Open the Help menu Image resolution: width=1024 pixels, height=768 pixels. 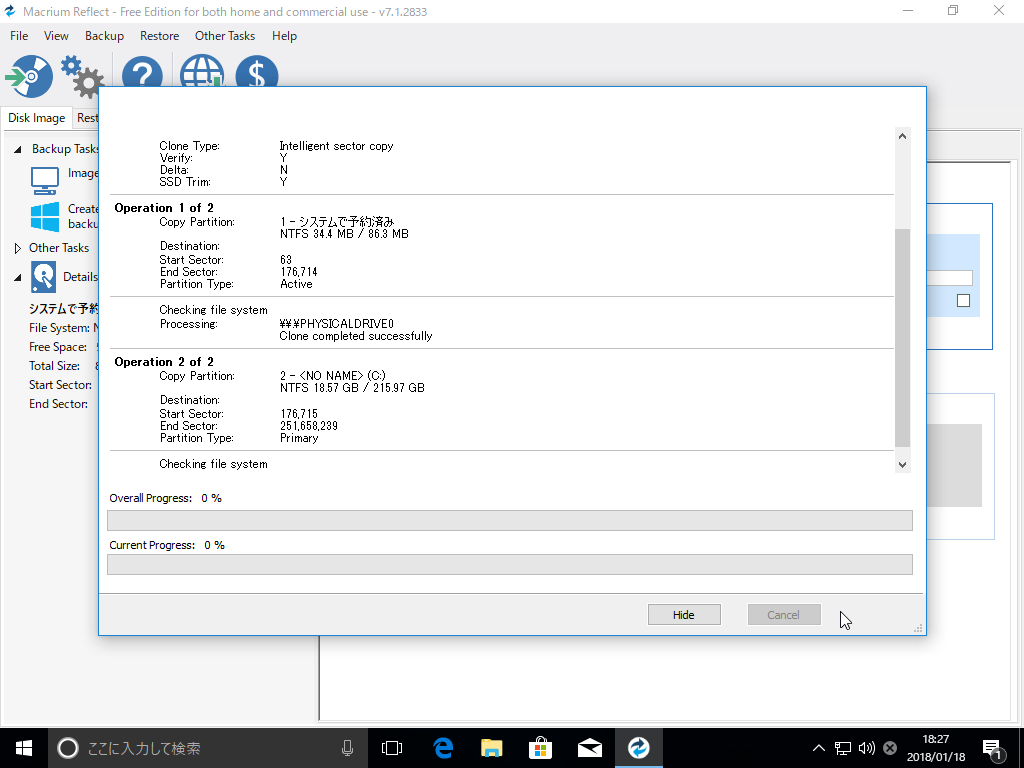284,36
